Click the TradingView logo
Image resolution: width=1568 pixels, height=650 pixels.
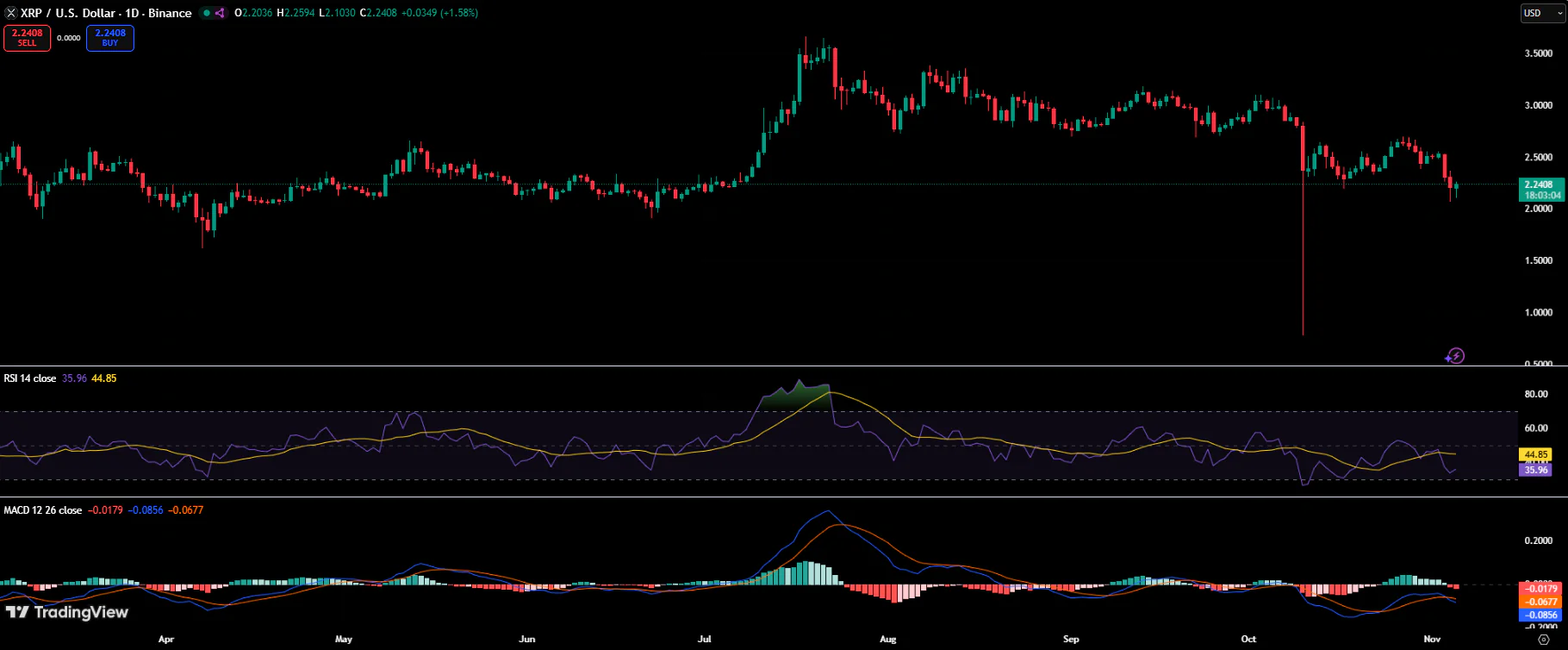point(67,612)
